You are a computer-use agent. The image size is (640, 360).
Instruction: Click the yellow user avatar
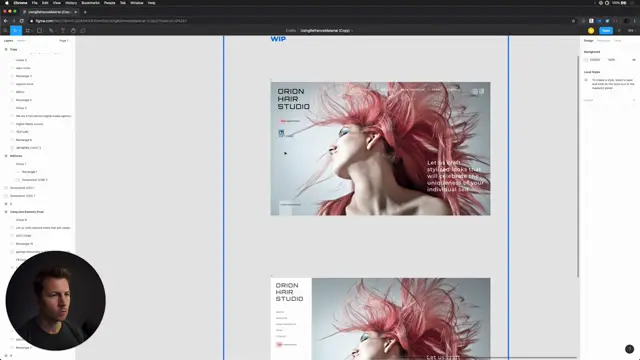(591, 31)
